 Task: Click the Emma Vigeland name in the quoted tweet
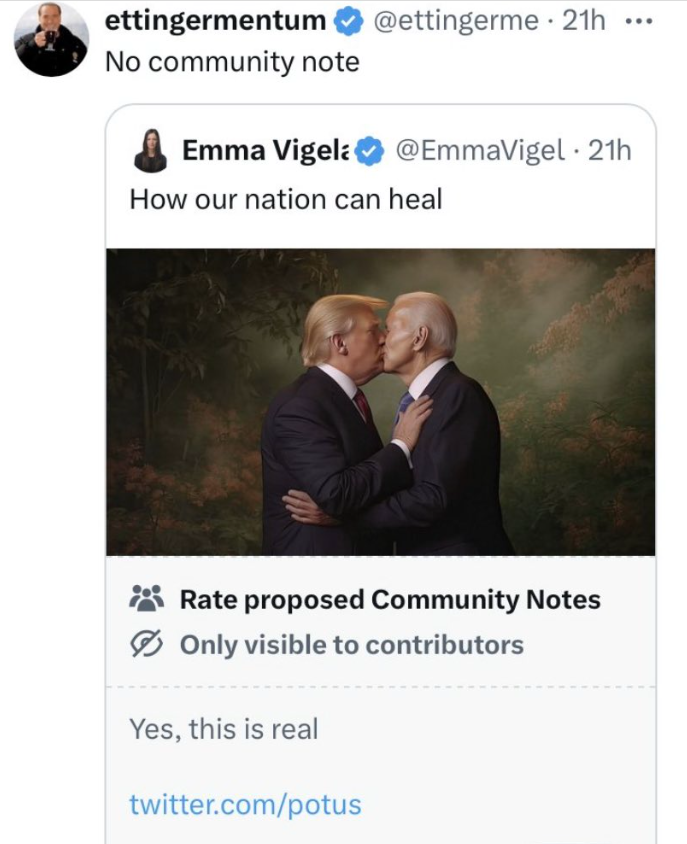point(265,151)
